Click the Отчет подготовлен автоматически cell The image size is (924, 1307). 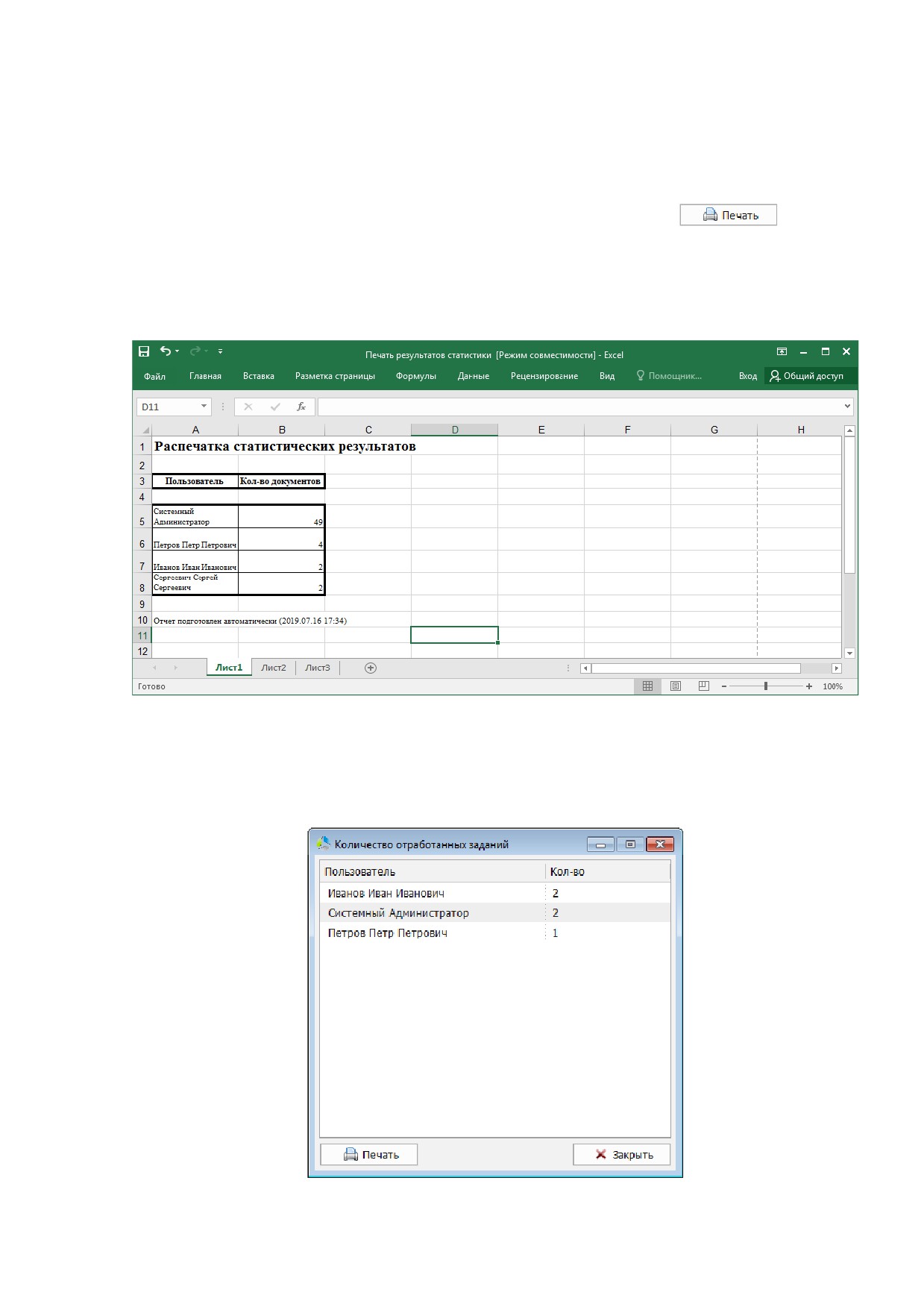coord(250,621)
